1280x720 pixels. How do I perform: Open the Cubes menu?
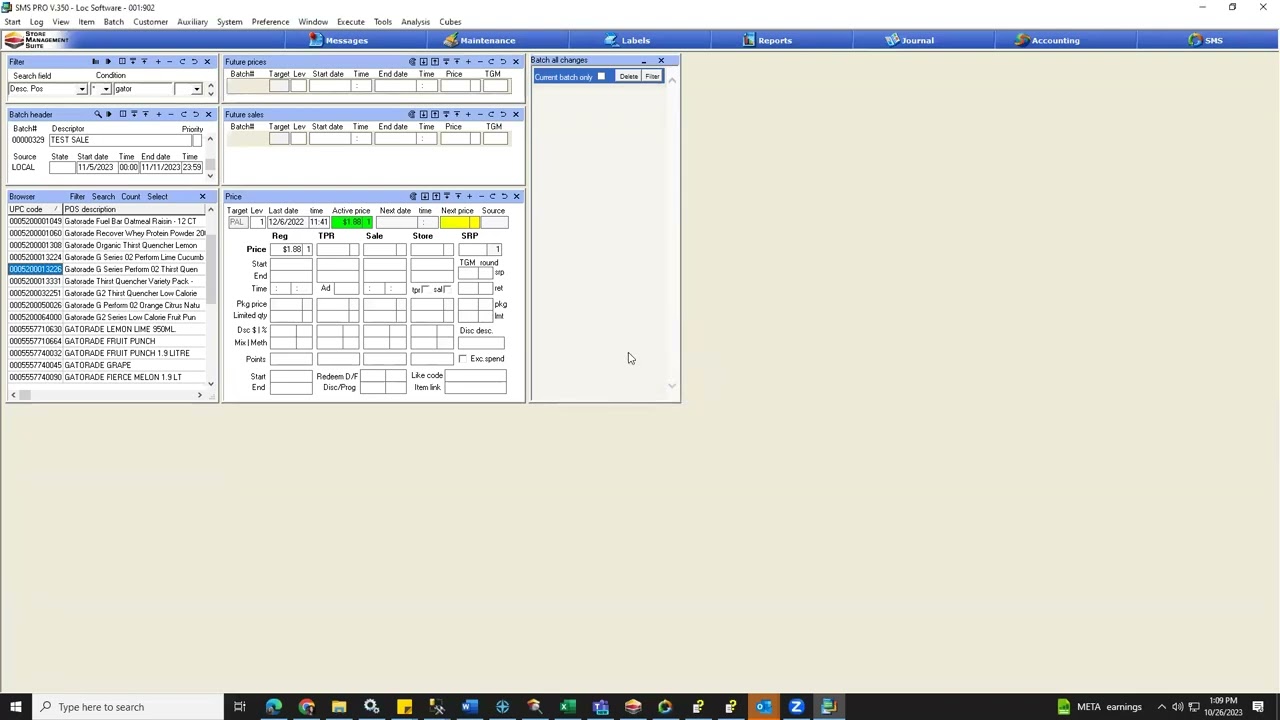tap(450, 22)
